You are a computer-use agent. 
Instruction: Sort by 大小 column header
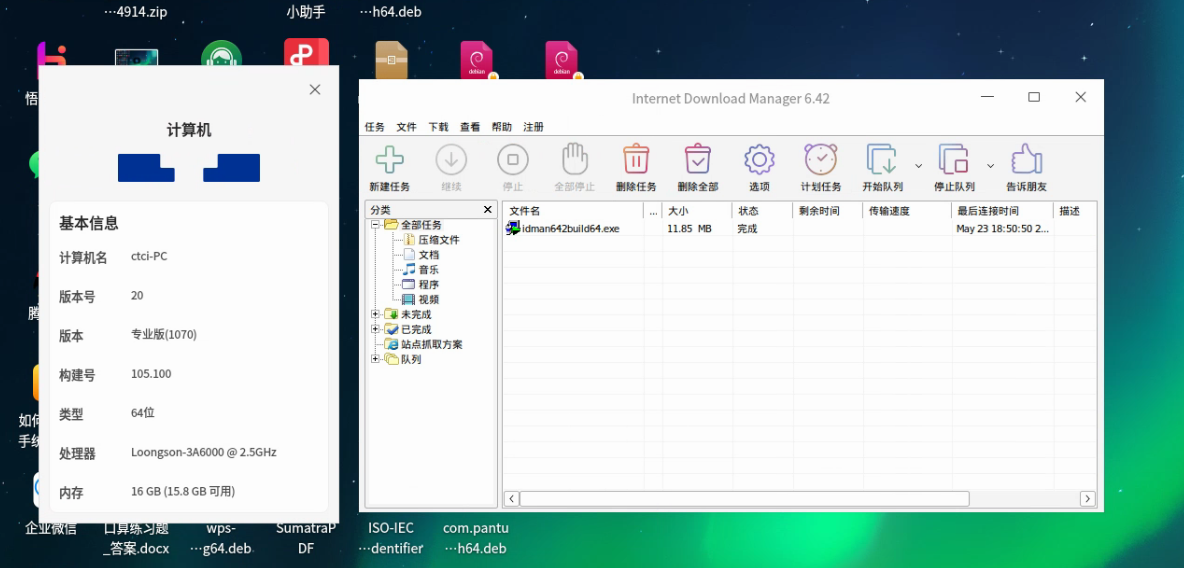(697, 211)
